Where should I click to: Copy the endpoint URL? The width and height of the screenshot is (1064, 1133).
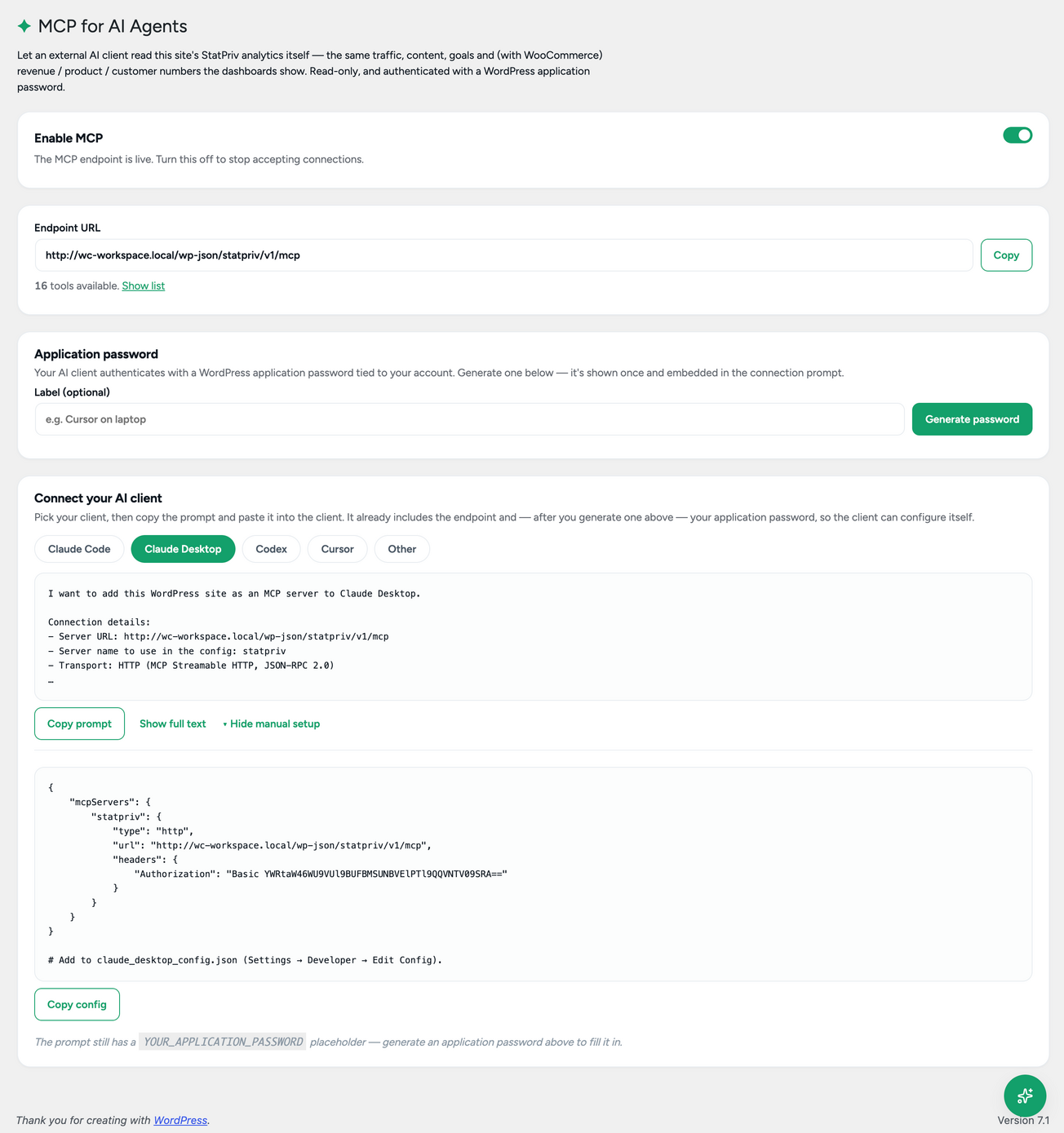click(x=1006, y=255)
